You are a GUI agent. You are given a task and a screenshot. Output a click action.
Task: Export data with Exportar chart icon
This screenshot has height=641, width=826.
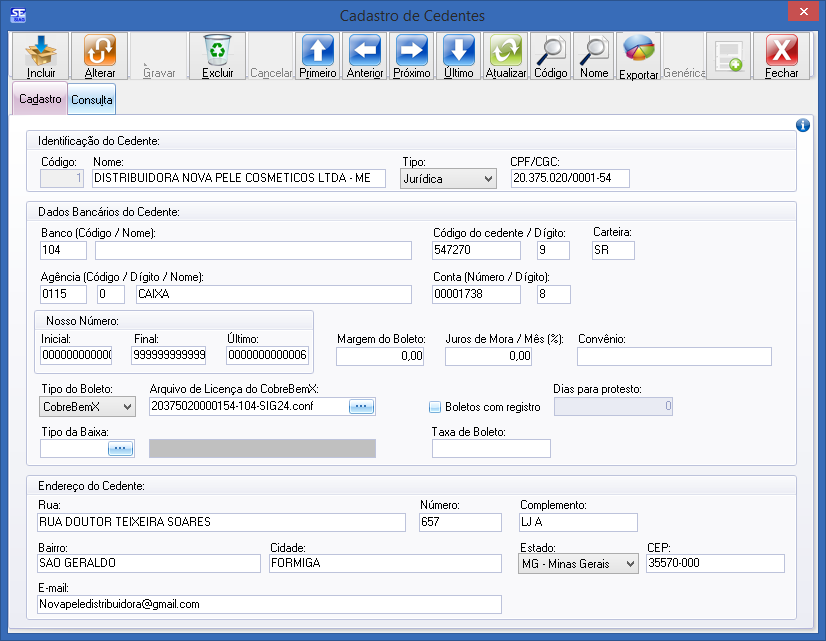coord(638,56)
